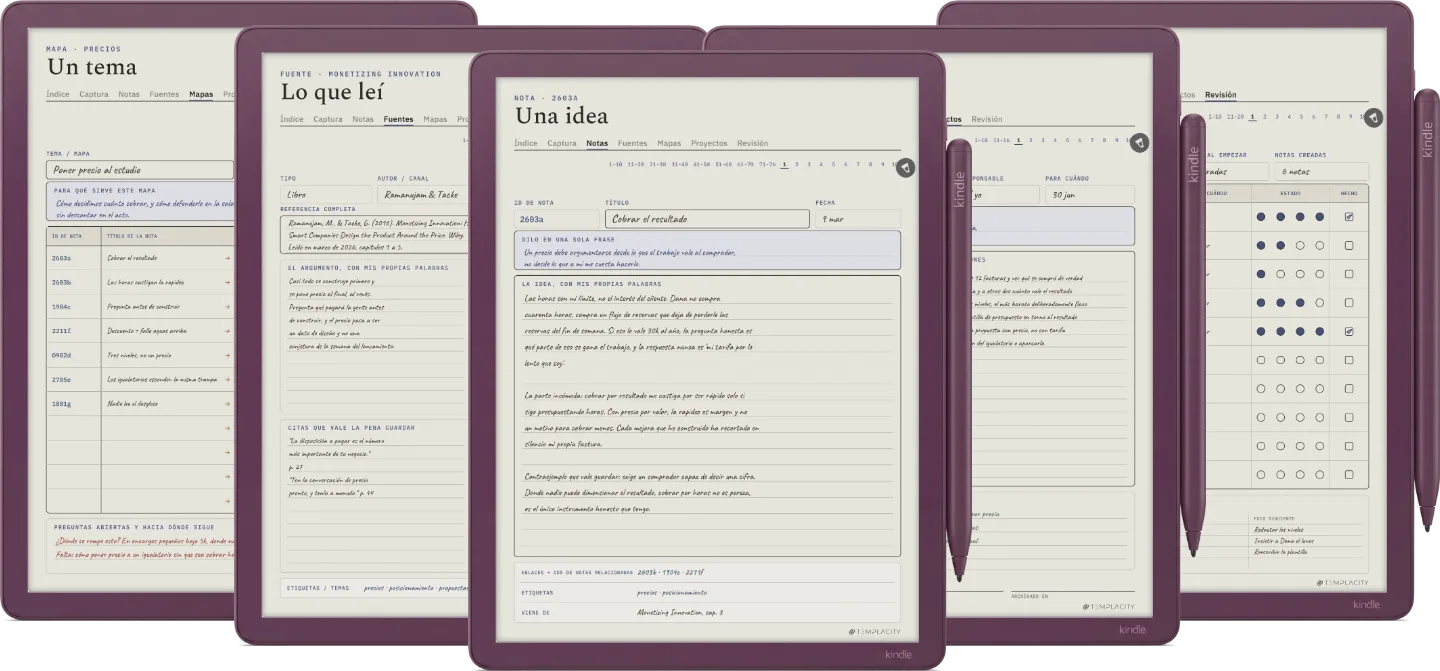Open Proyectos tab on Una idea page
This screenshot has width=1440, height=671.
709,143
